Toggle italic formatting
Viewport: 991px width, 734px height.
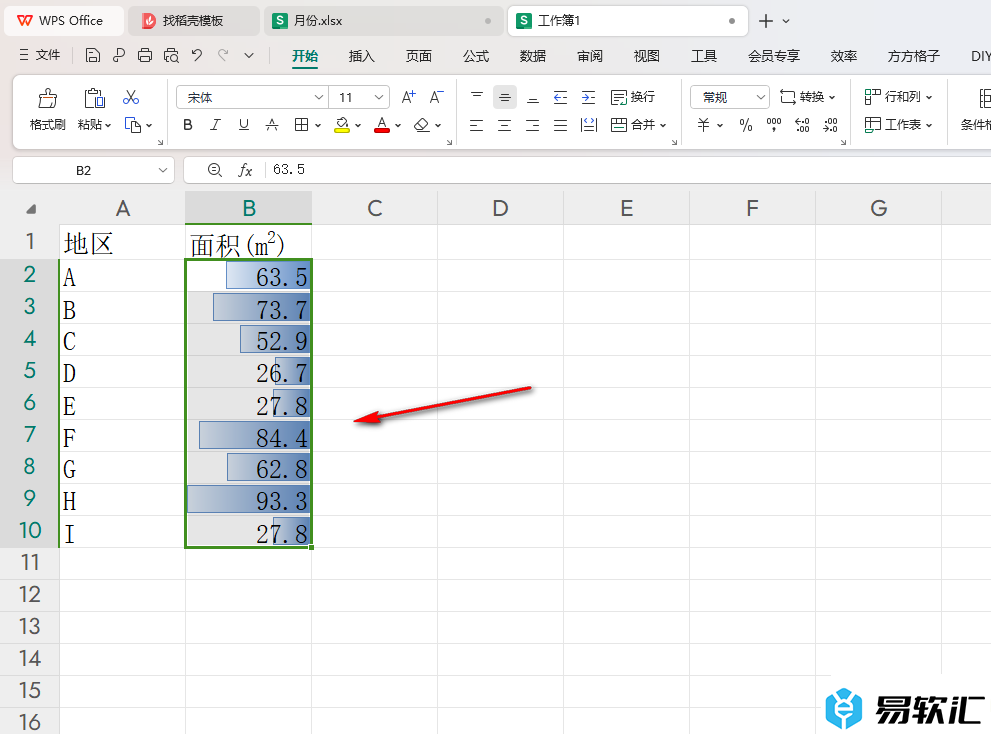coord(216,125)
